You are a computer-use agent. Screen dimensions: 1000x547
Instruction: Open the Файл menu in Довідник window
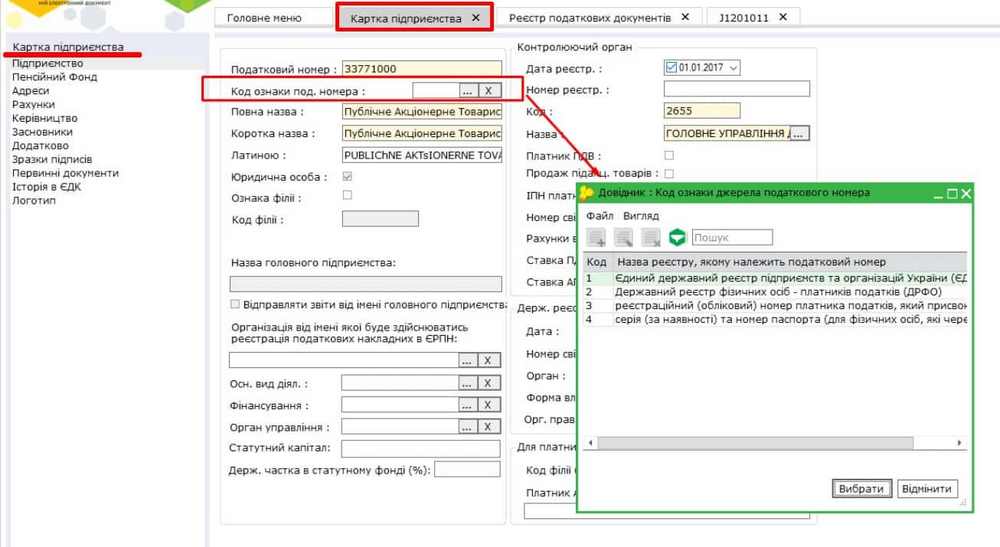click(x=600, y=216)
